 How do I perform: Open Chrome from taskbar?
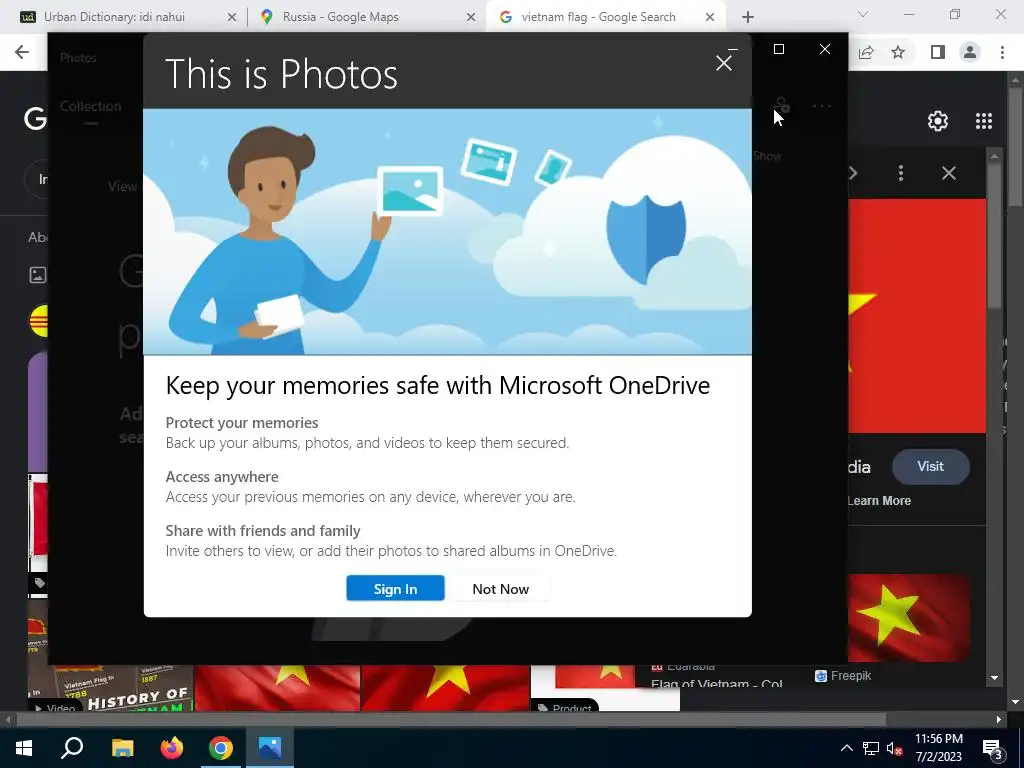pyautogui.click(x=221, y=748)
